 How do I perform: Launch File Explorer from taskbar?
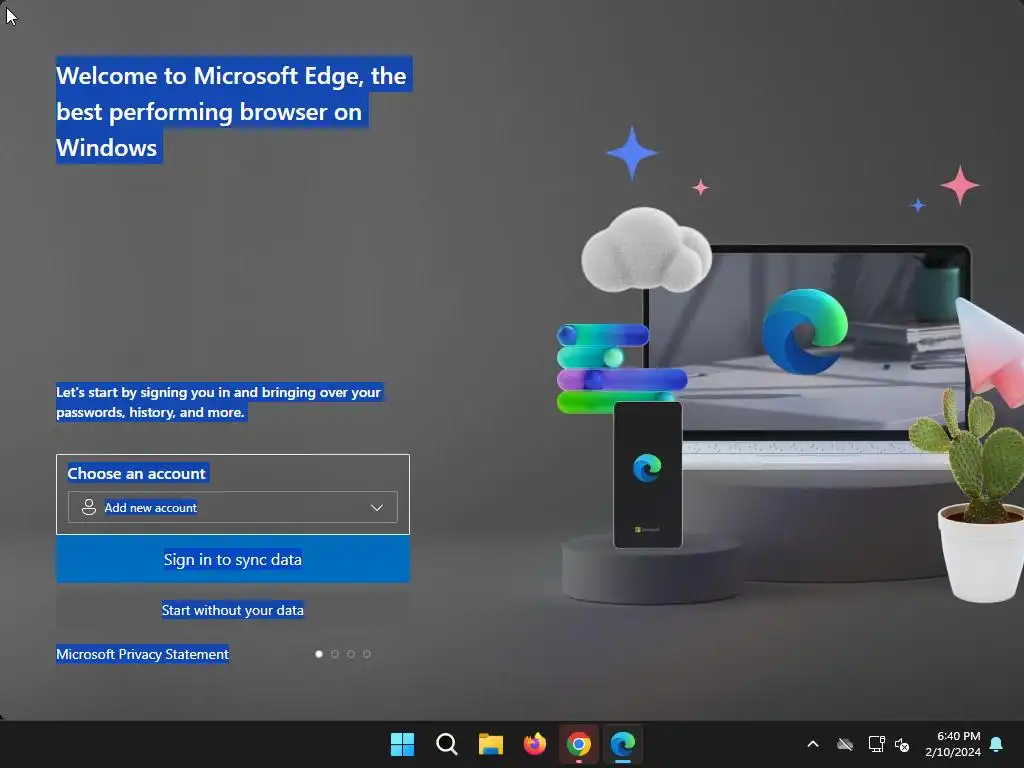click(x=490, y=744)
